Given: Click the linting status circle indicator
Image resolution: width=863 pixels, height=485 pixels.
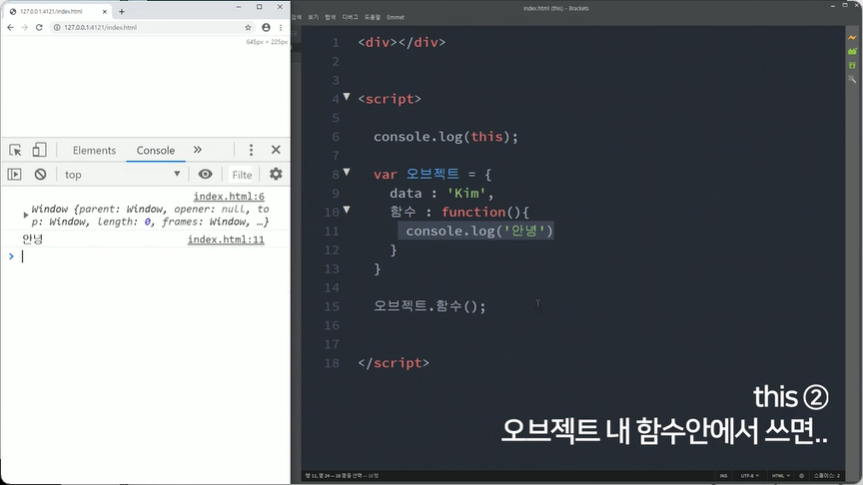Looking at the screenshot, I should (x=801, y=476).
